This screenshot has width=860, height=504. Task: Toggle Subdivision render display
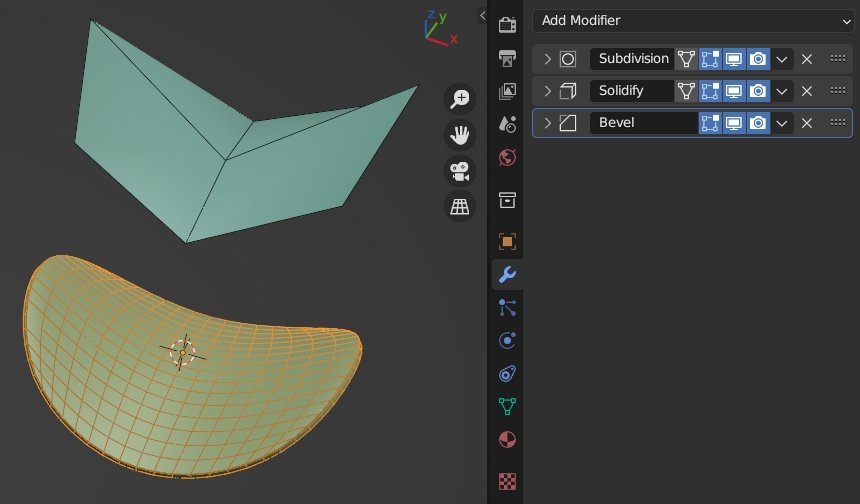[758, 59]
